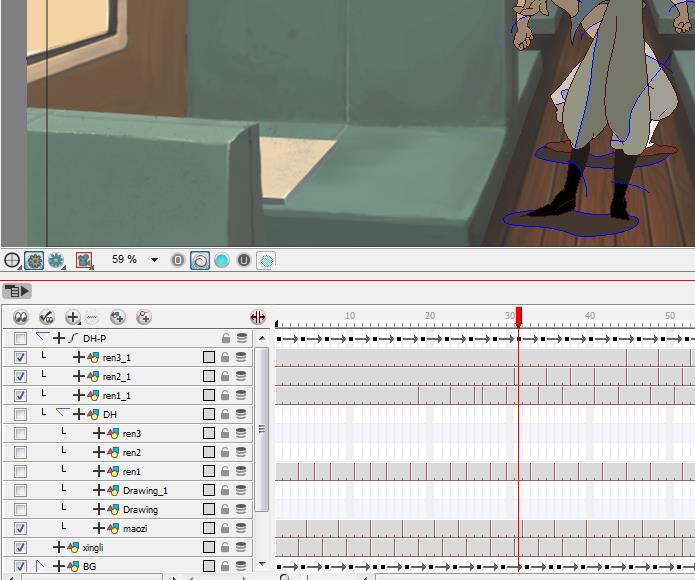Click the add peg icon in timeline toolbar
The width and height of the screenshot is (695, 580).
[x=144, y=317]
